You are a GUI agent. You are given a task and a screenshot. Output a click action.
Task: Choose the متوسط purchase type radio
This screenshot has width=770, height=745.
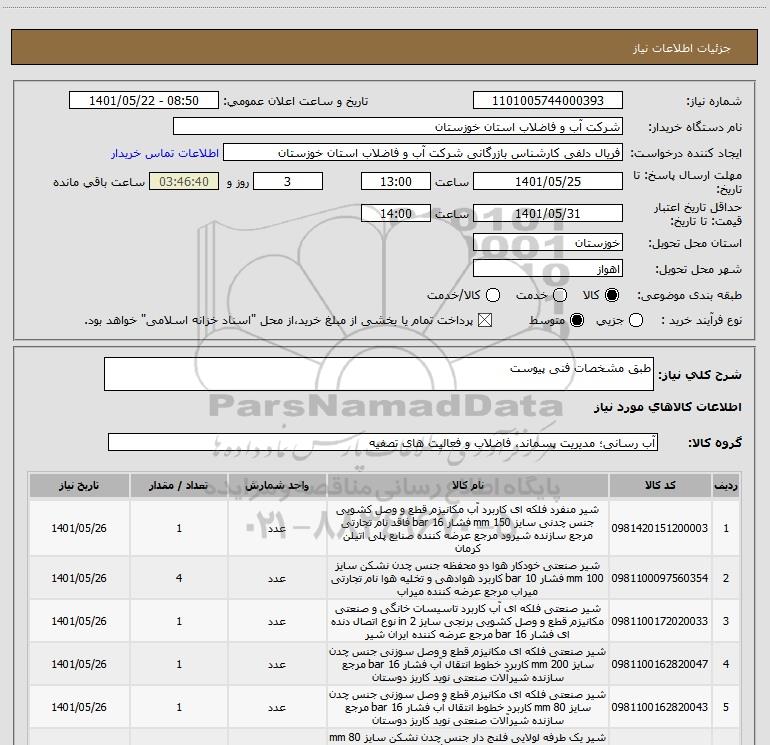577,320
